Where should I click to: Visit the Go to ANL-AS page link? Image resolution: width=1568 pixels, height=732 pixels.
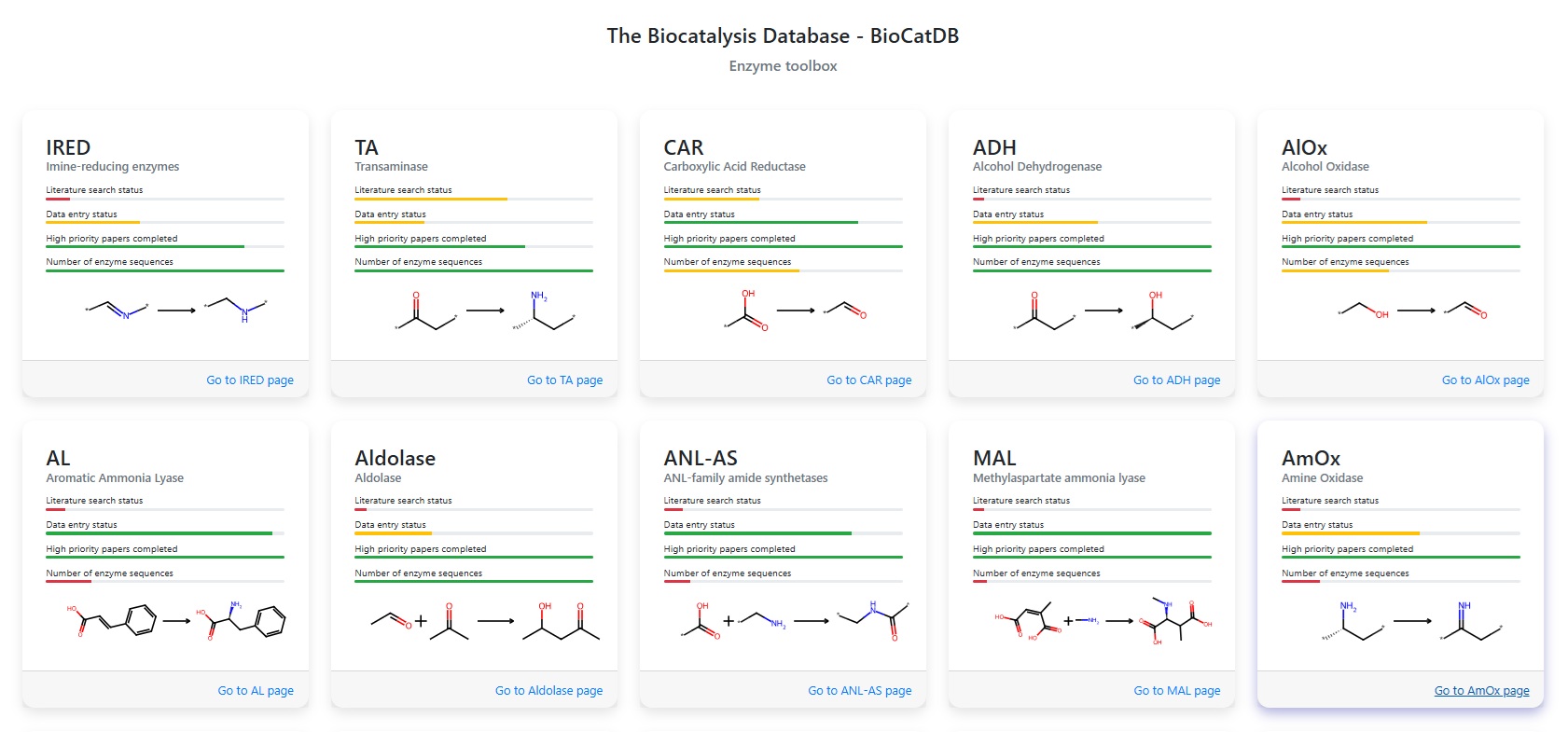pos(859,691)
